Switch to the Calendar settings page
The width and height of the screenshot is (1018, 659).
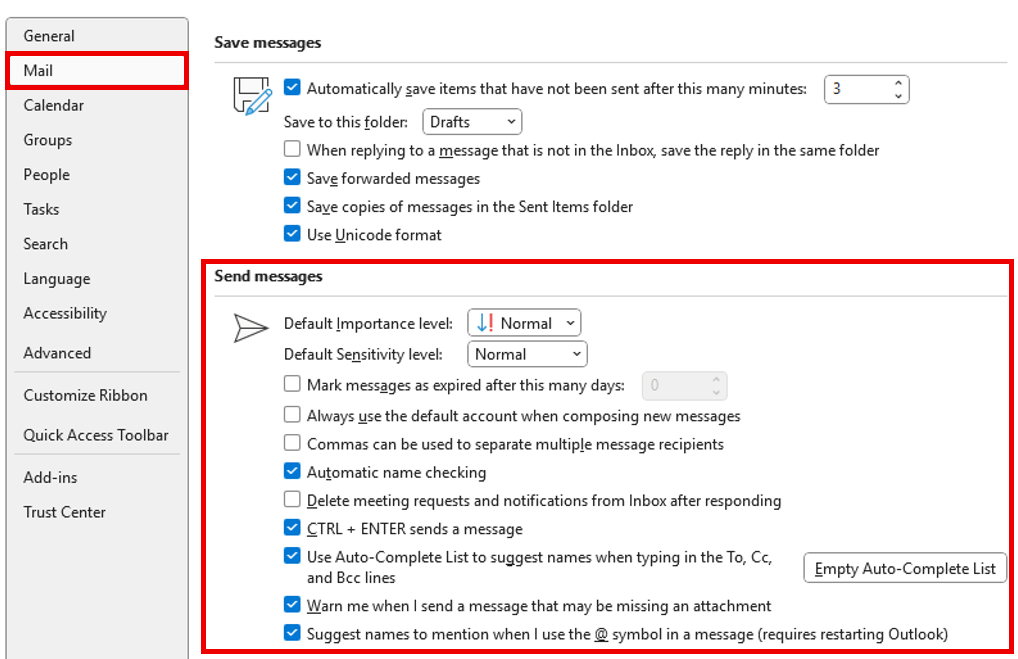pyautogui.click(x=53, y=105)
